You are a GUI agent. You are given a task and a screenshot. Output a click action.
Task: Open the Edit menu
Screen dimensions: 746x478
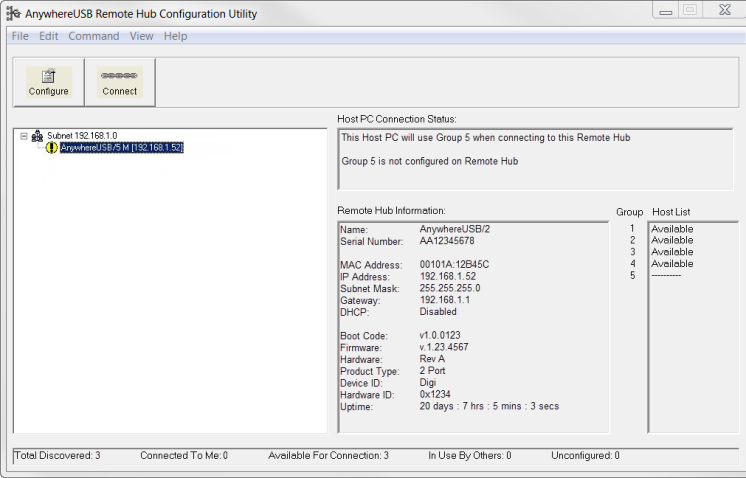pos(49,36)
